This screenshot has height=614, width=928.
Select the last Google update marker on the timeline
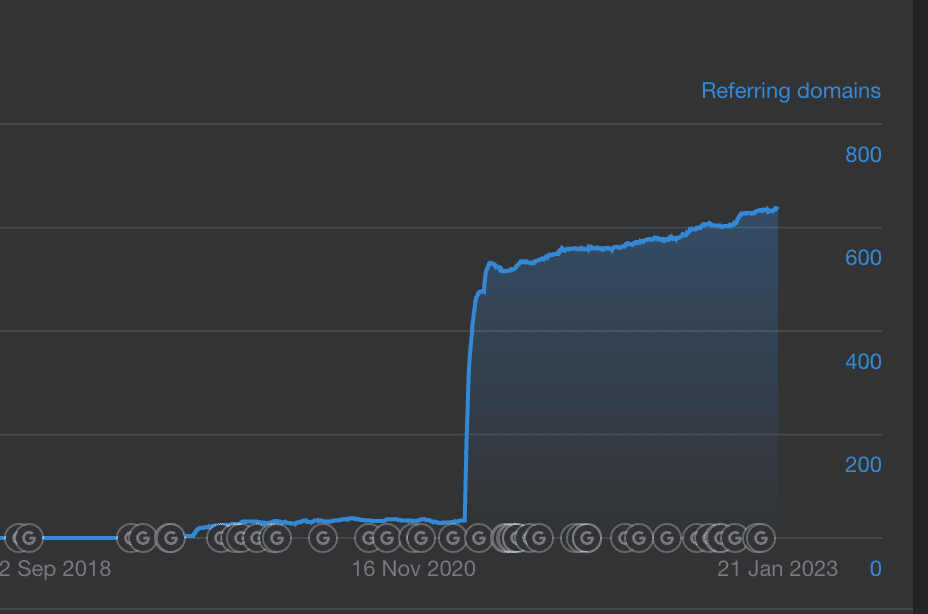(x=761, y=538)
